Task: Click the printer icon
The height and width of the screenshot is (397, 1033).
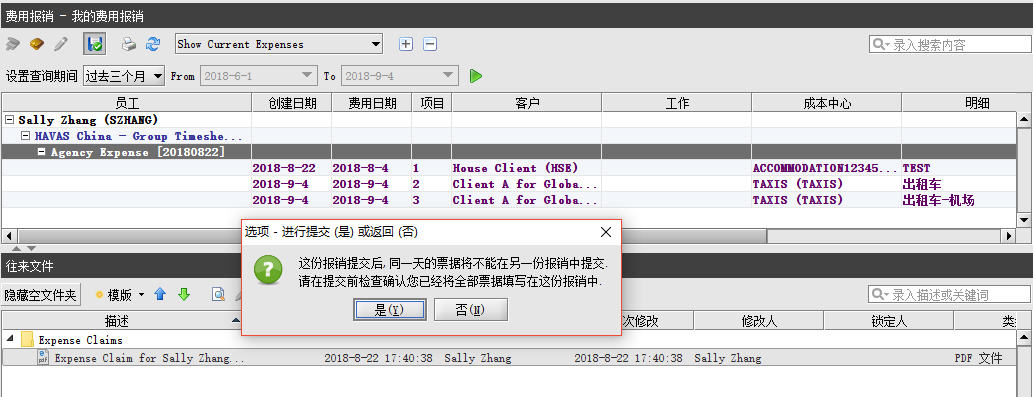Action: click(x=129, y=44)
